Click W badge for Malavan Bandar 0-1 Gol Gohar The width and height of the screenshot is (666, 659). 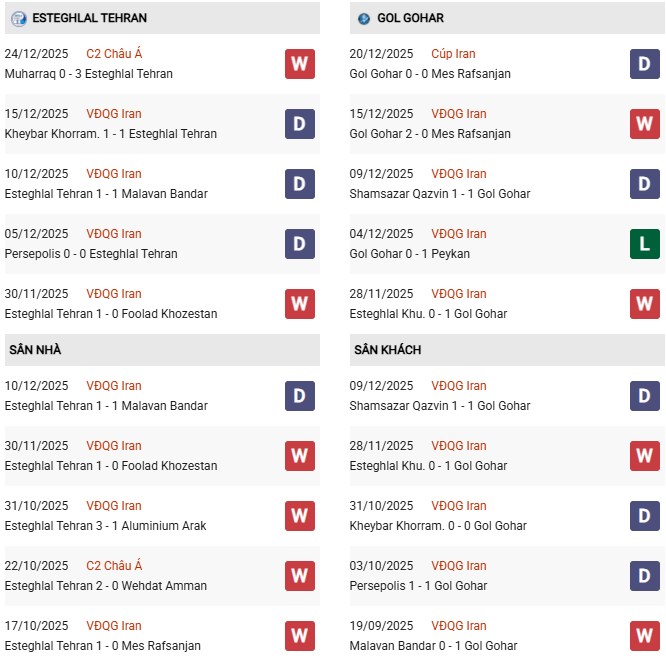(x=644, y=636)
